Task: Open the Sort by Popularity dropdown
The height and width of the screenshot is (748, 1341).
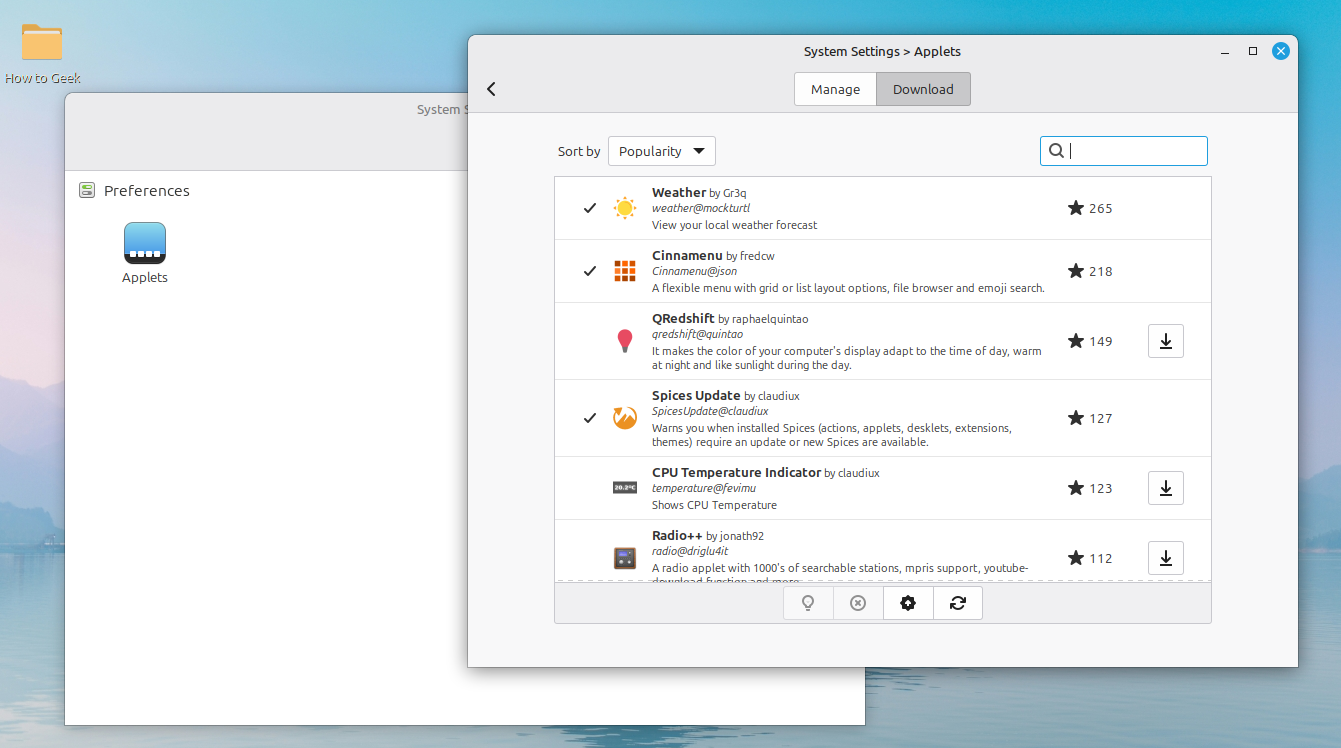Action: tap(662, 151)
